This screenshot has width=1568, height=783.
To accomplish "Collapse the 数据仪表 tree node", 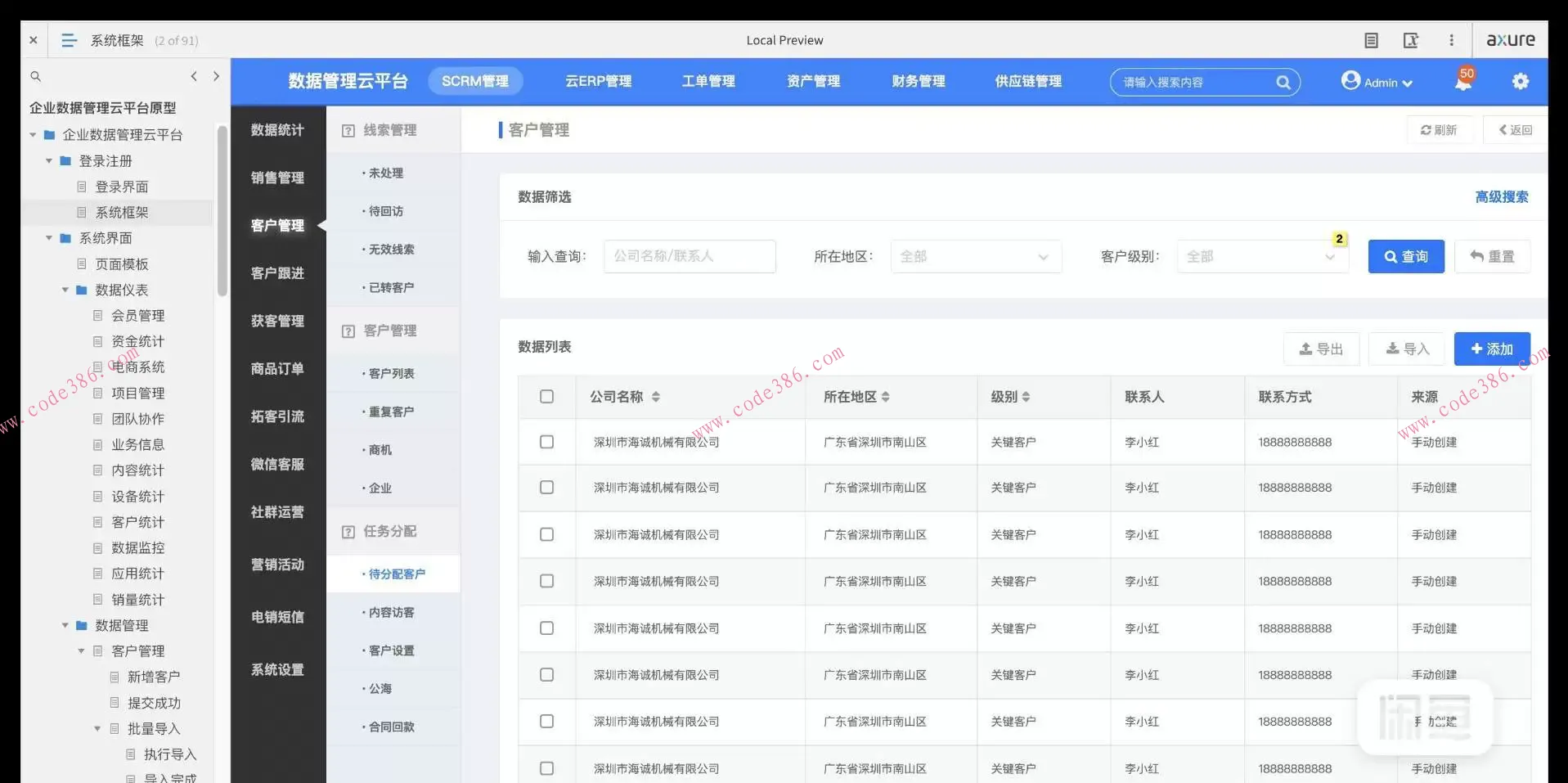I will [x=64, y=290].
